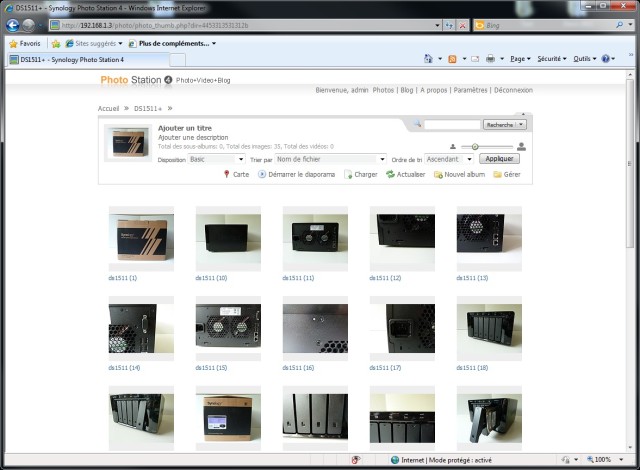640x470 pixels.
Task: Click the album cover thumbnail image
Action: (128, 143)
